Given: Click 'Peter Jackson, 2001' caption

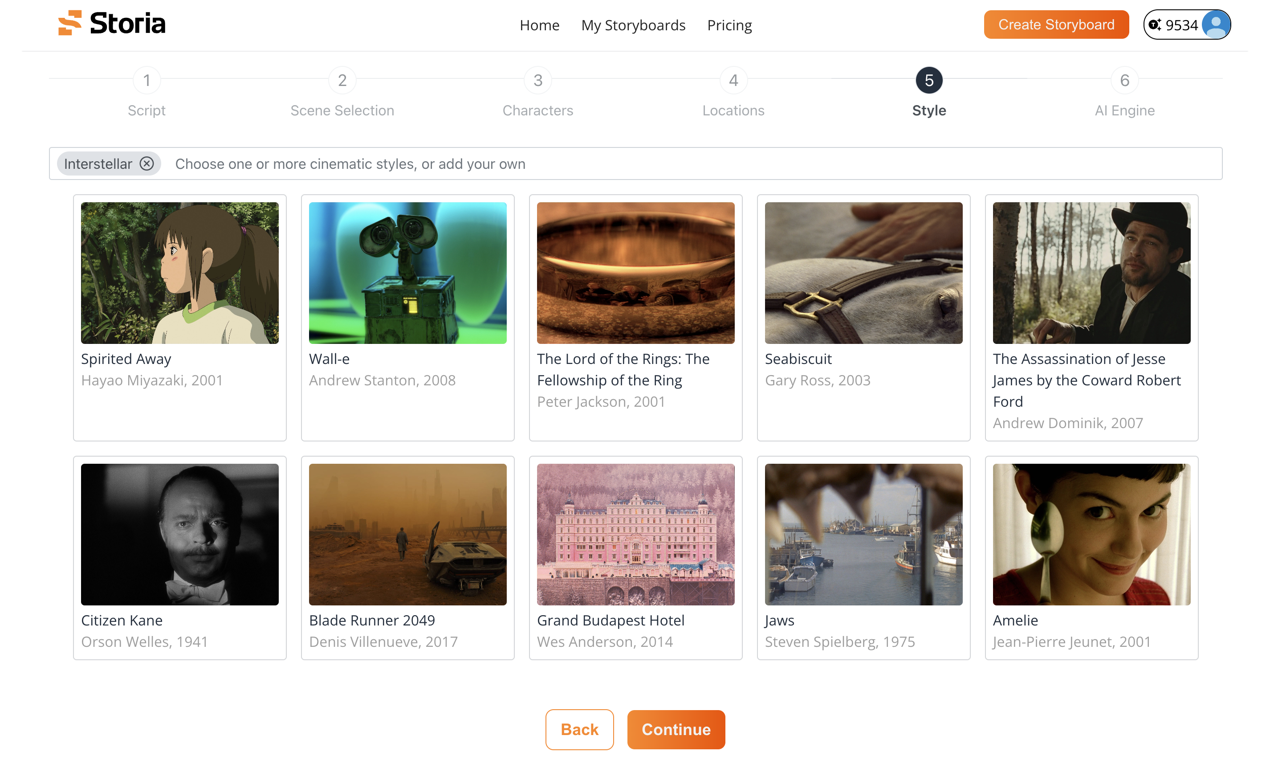Looking at the screenshot, I should click(x=601, y=402).
